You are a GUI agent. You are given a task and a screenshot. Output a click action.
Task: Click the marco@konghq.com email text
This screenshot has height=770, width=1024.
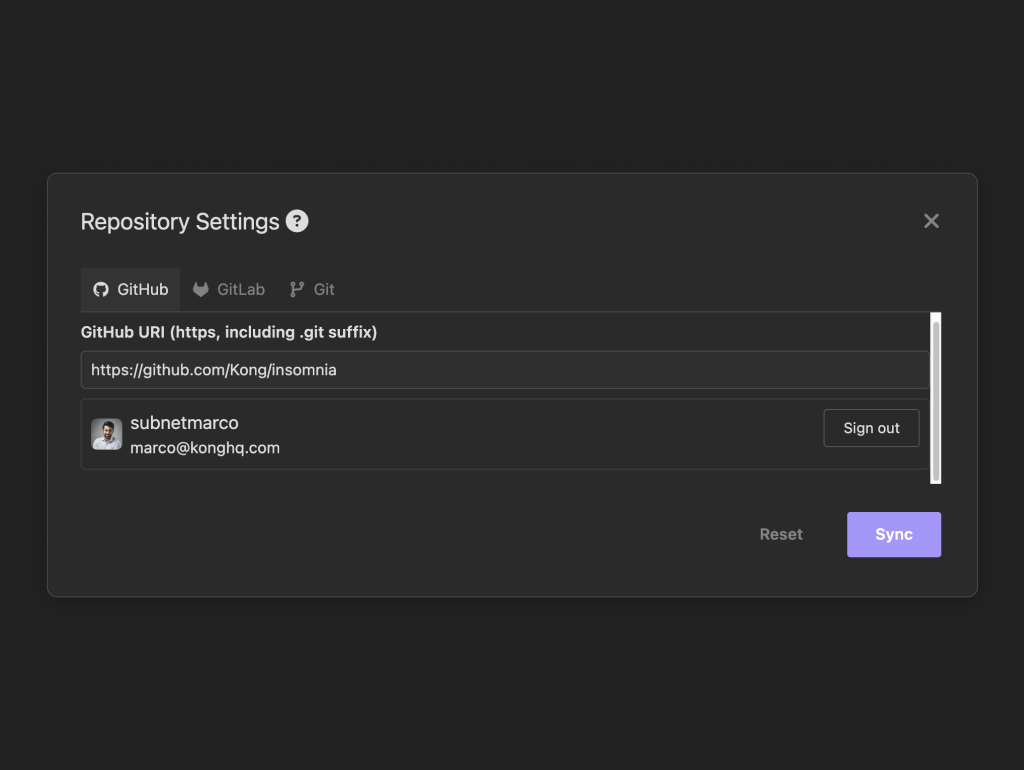point(205,448)
